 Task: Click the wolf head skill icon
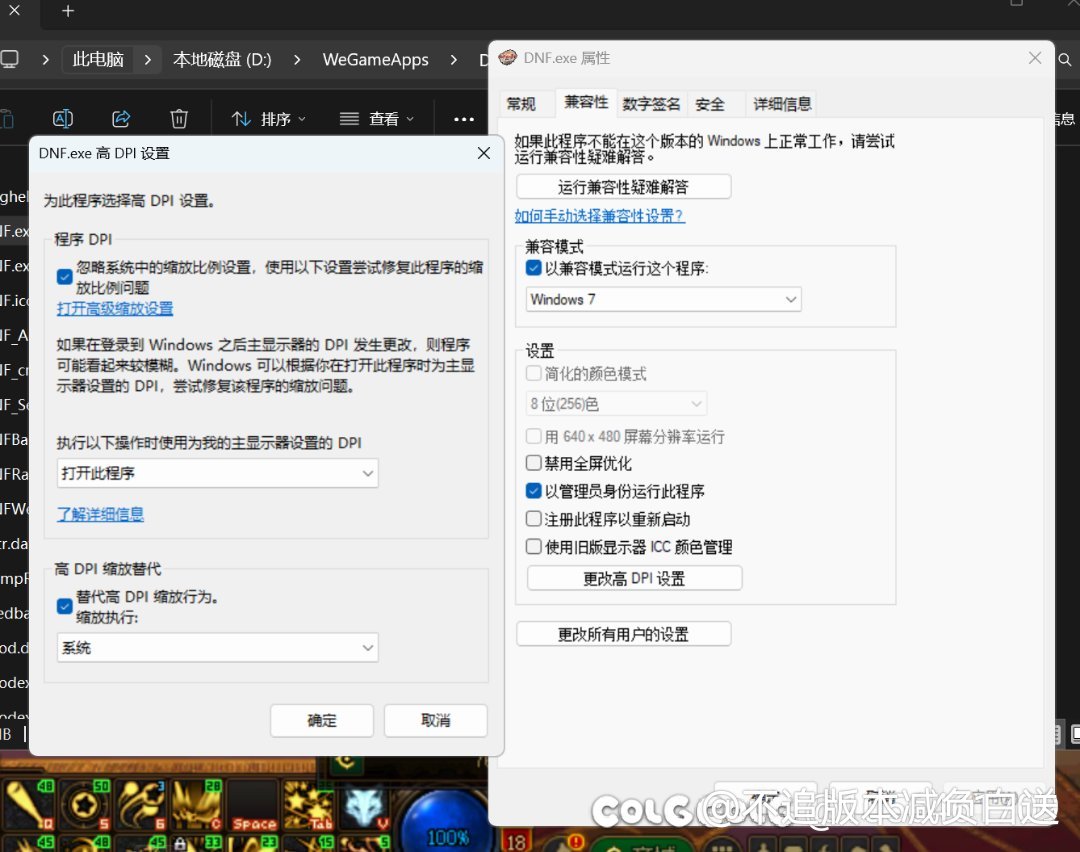coord(364,808)
